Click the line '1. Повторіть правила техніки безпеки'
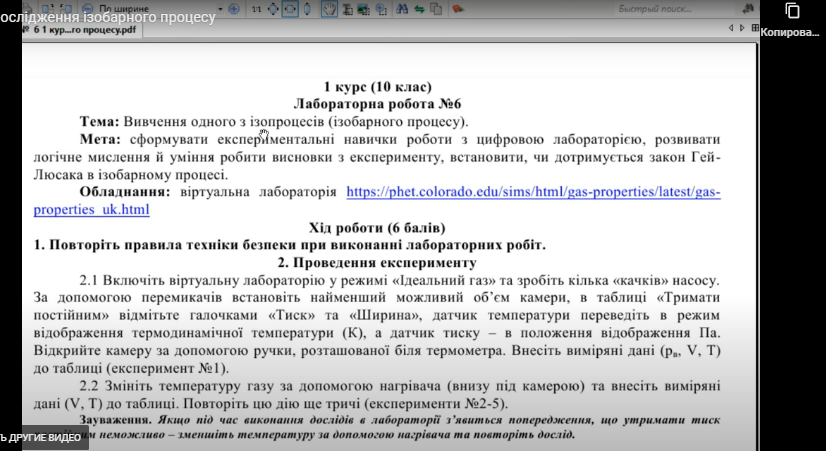Viewport: 826px width, 451px height. pos(290,245)
